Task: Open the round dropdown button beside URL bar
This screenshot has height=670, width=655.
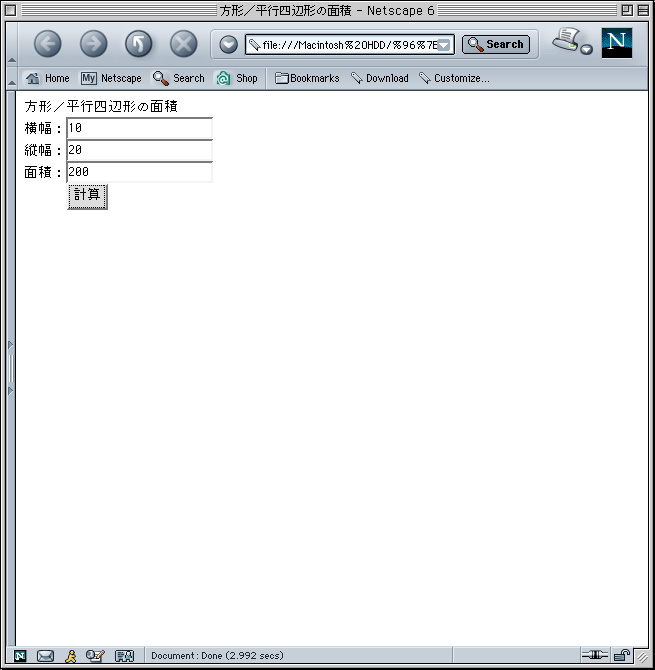Action: [229, 44]
